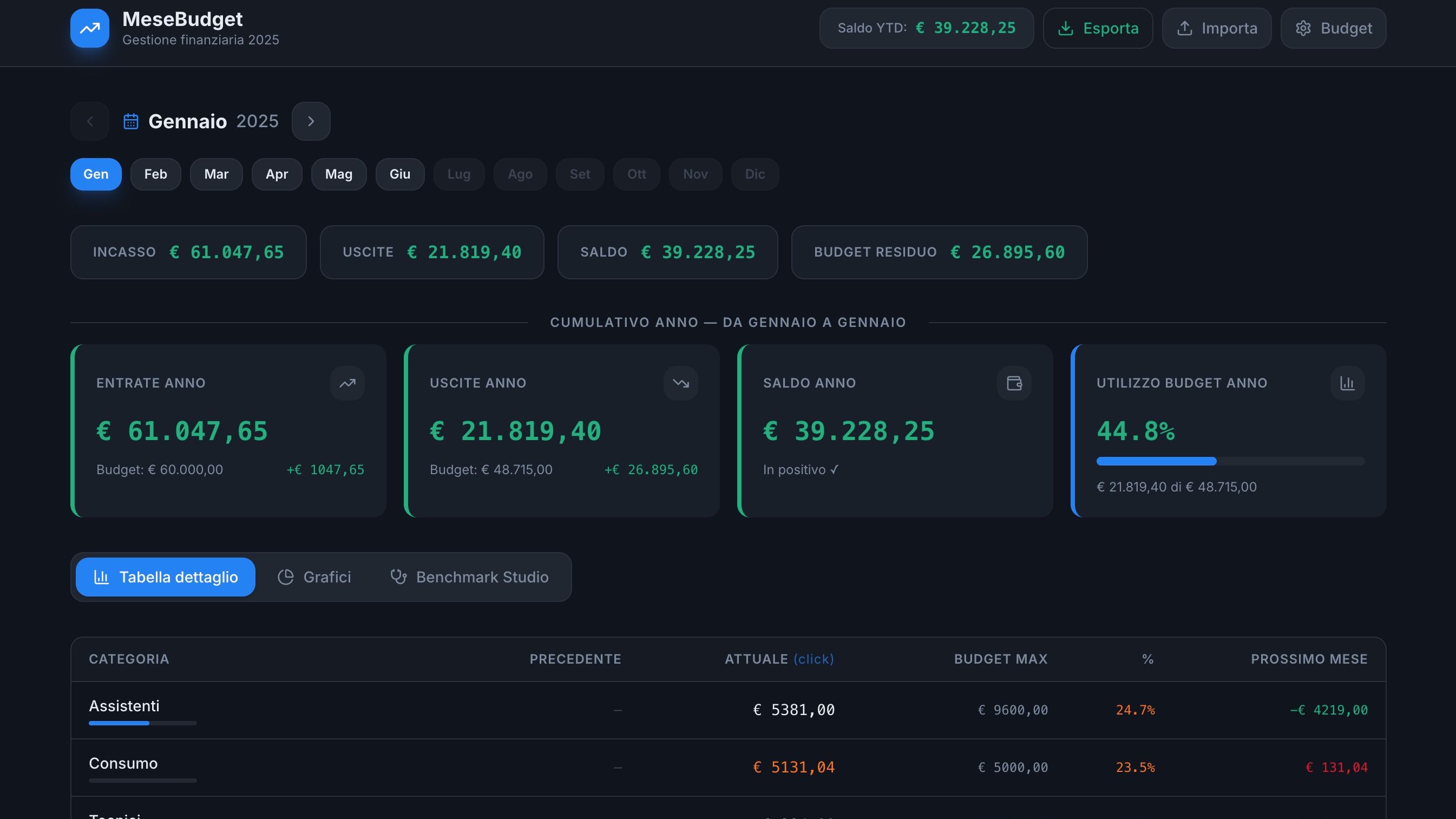Open the Benchmark Studio tab

click(x=470, y=577)
